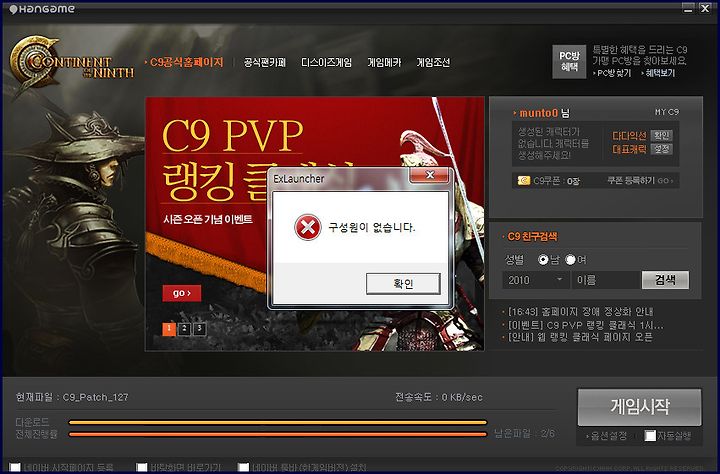The height and width of the screenshot is (474, 720).
Task: Switch to banner slide 3
Action: 199,329
